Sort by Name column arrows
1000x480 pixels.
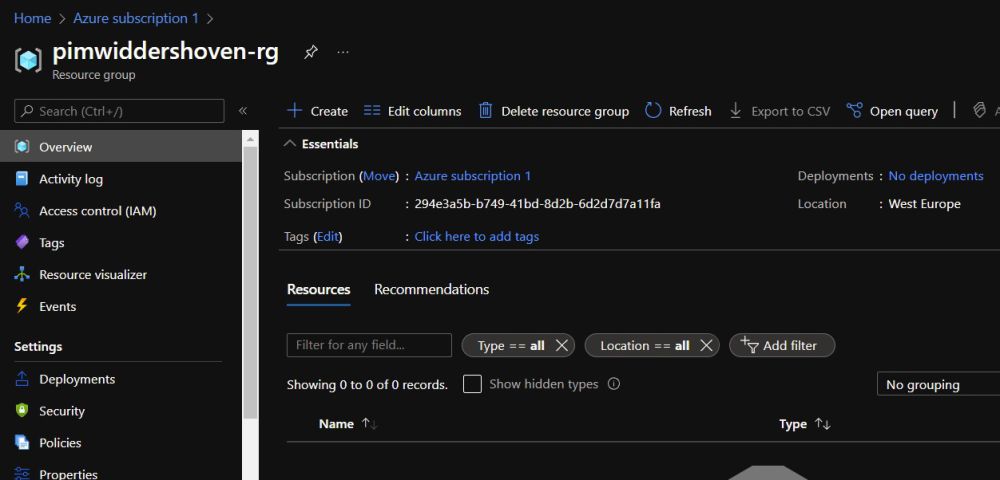pyautogui.click(x=369, y=423)
